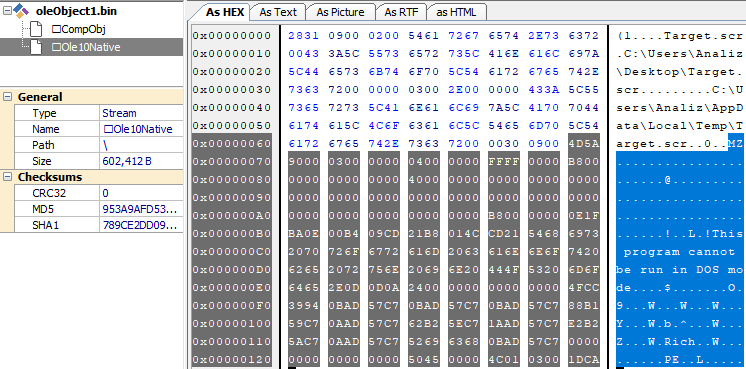
Task: Click hex bytes BA0E at offset 0xB0
Action: pos(304,233)
